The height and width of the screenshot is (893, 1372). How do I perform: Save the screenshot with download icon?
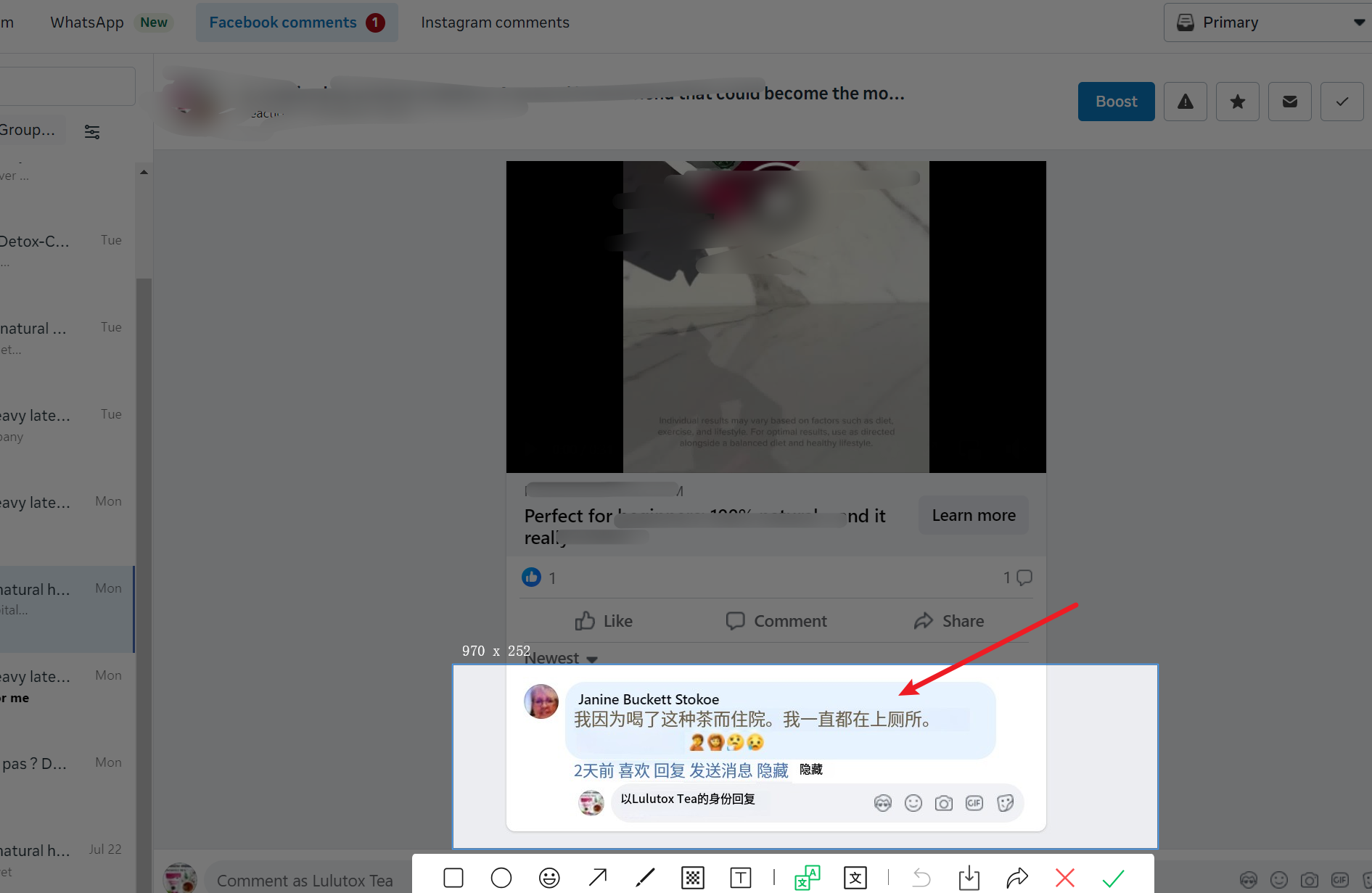[x=969, y=878]
